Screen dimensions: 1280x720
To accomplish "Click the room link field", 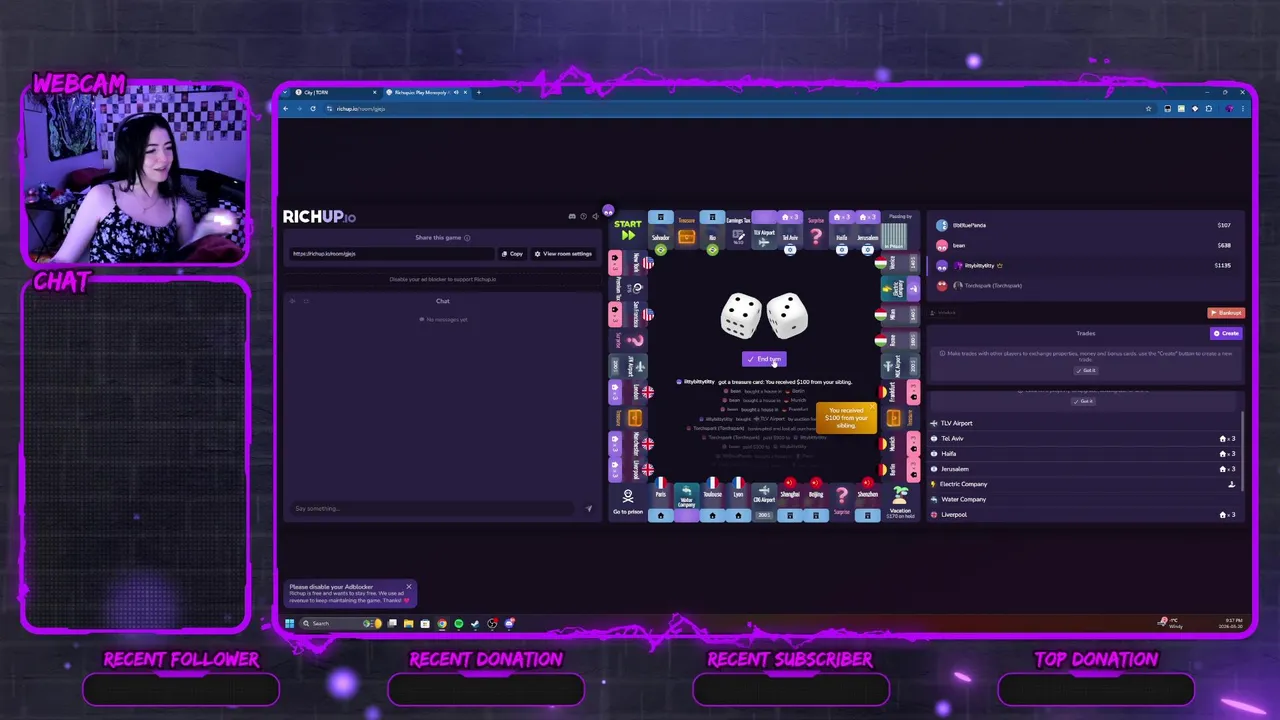I will (x=391, y=254).
